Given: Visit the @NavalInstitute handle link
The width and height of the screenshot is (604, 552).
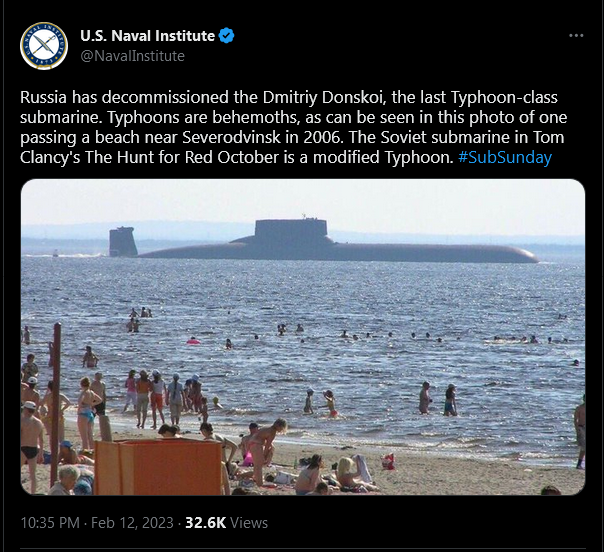Looking at the screenshot, I should click(133, 56).
